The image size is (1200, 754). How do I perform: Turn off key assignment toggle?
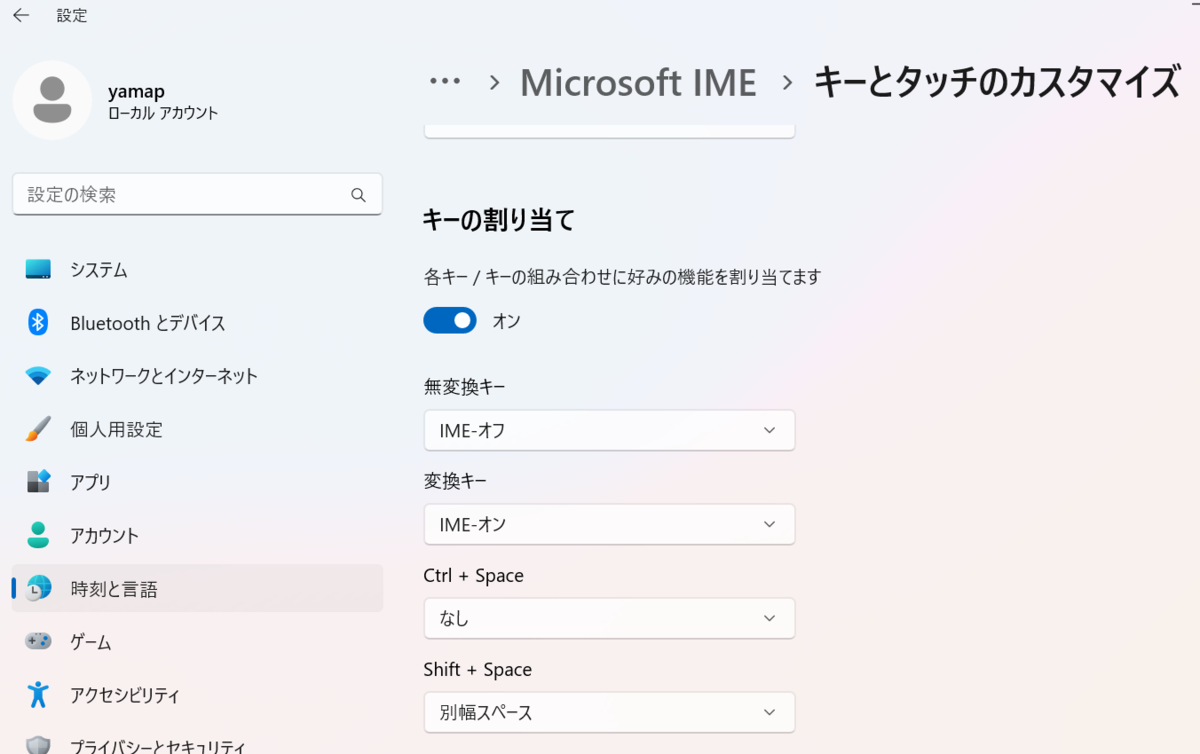[x=450, y=320]
